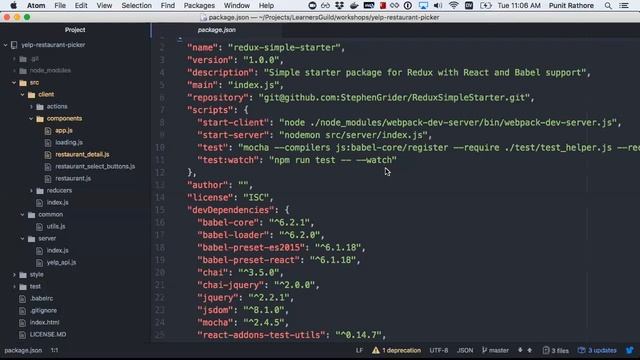Open the Selection menu
Viewport: 640px width, 360px height.
point(136,5)
